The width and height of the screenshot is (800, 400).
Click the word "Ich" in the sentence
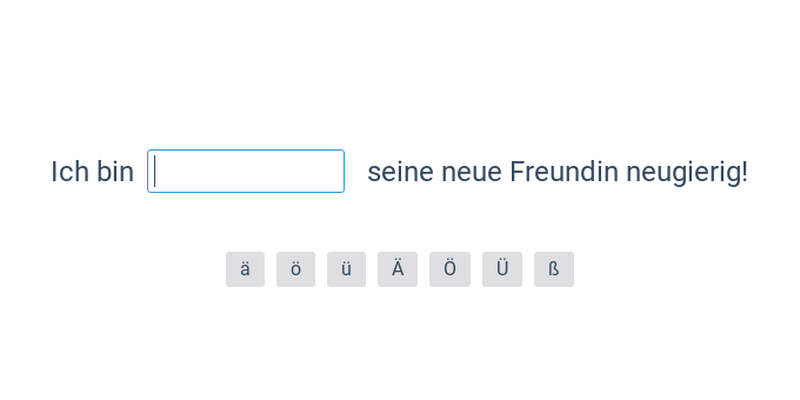[70, 172]
